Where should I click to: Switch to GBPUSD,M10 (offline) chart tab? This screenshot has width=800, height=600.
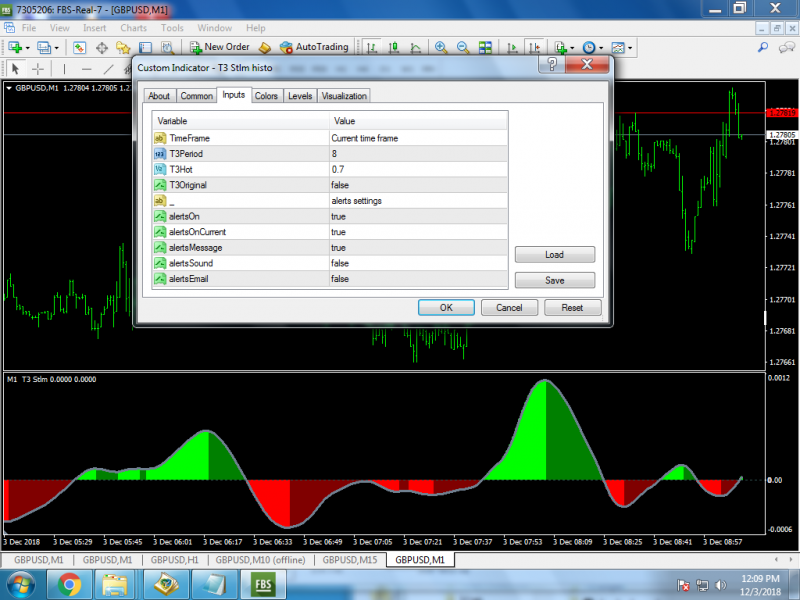pyautogui.click(x=260, y=560)
